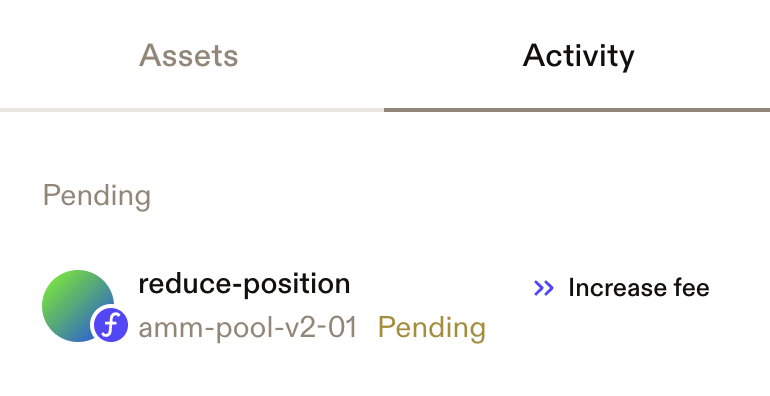Click the purple function badge icon

coord(110,325)
